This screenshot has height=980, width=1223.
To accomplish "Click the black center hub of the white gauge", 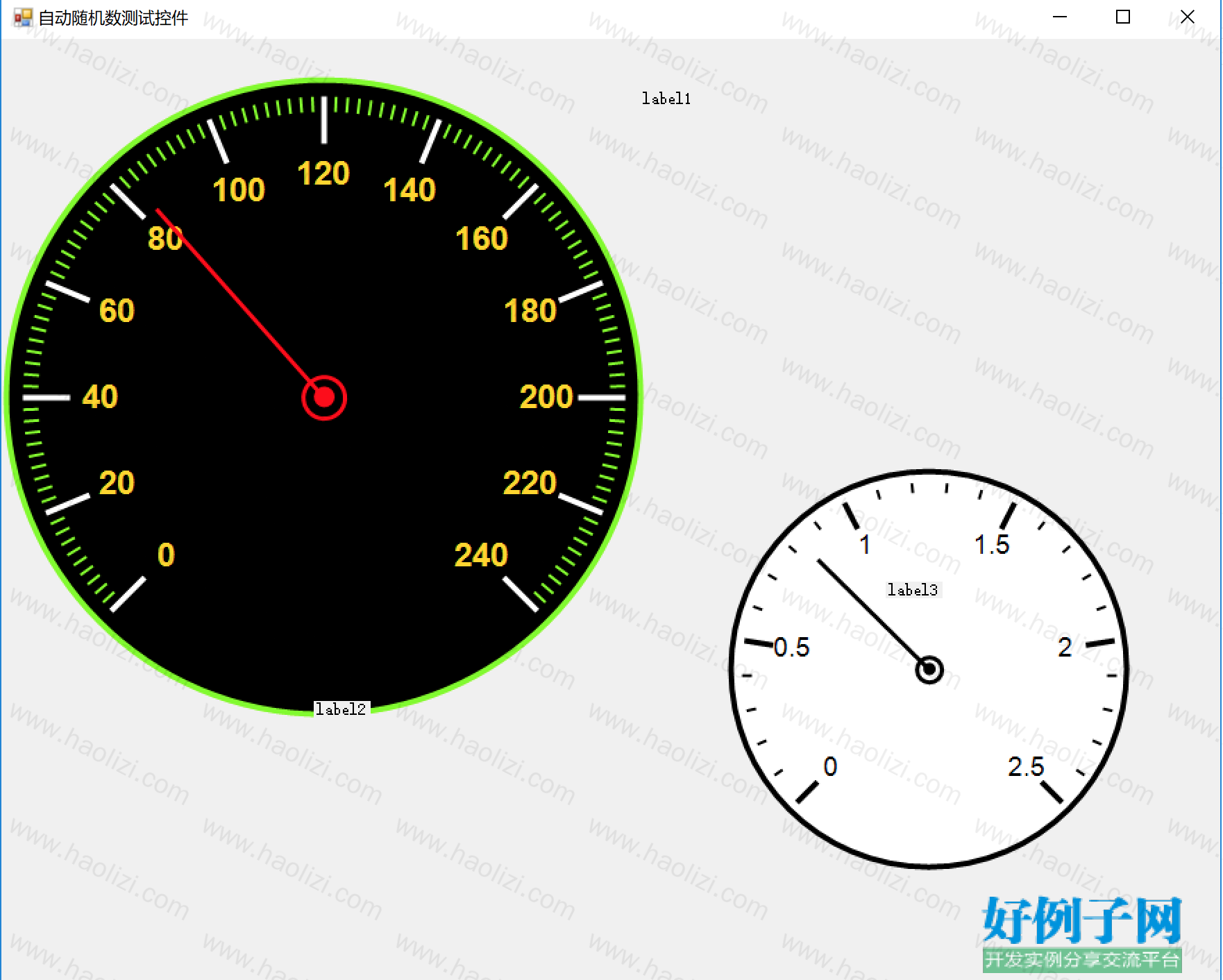I will [929, 670].
